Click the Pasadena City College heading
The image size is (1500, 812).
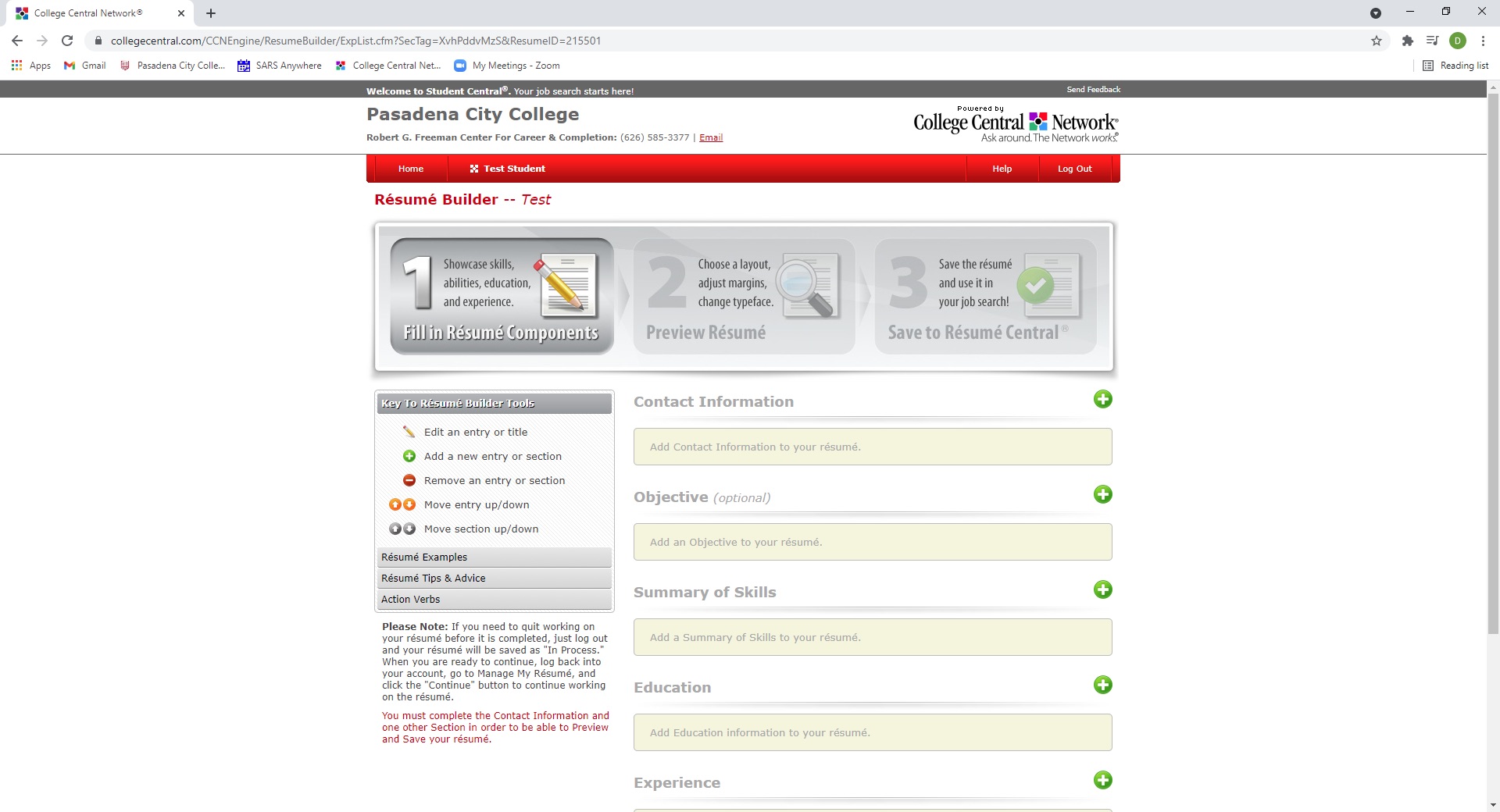473,114
